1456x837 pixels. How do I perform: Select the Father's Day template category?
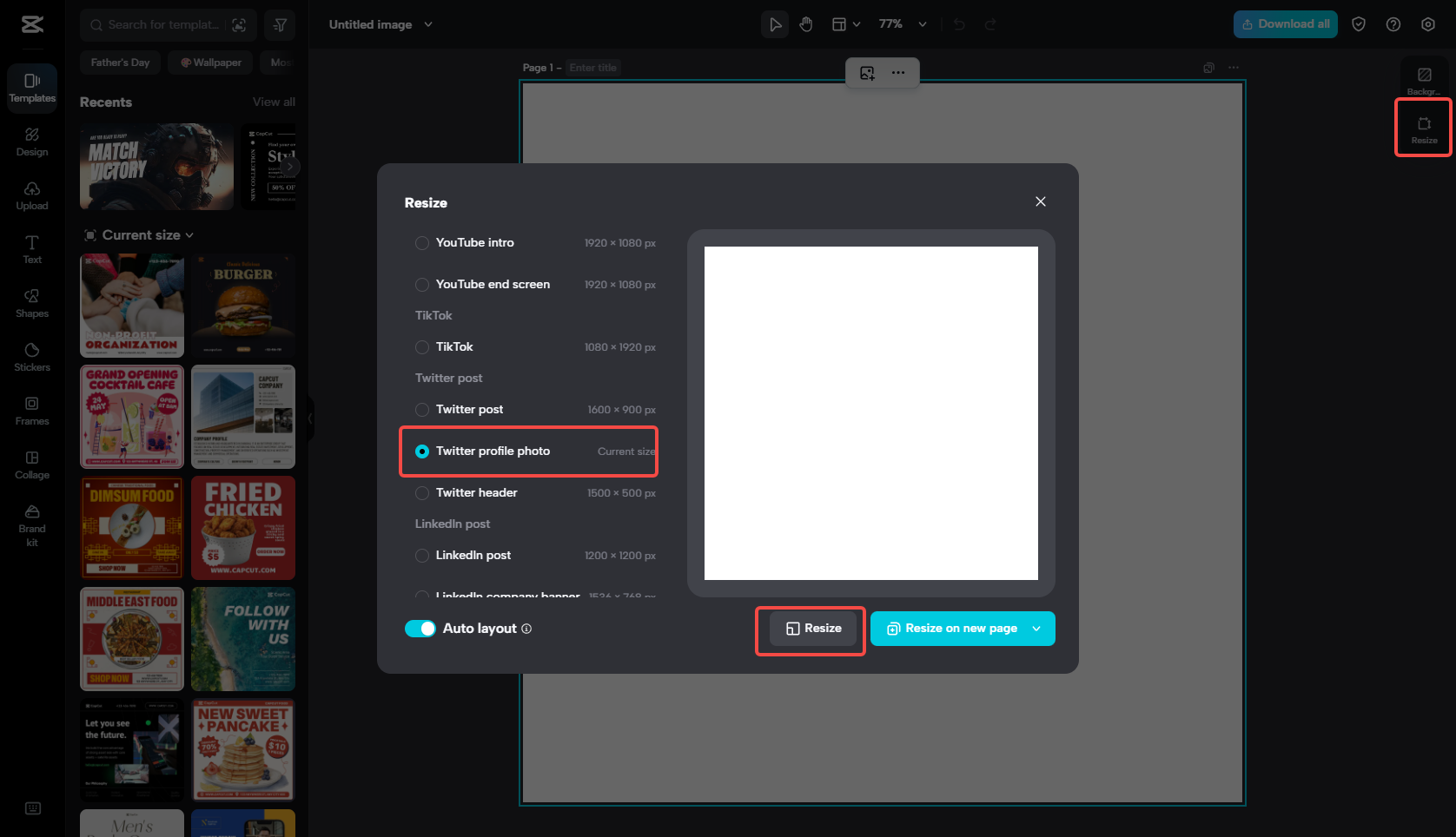click(x=120, y=62)
